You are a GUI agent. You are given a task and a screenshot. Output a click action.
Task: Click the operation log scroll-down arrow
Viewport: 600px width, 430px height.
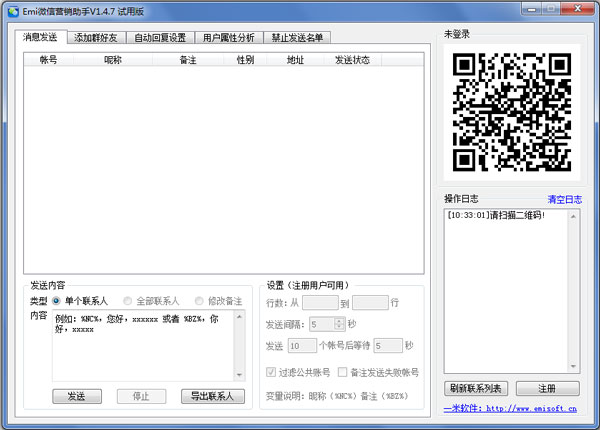573,366
